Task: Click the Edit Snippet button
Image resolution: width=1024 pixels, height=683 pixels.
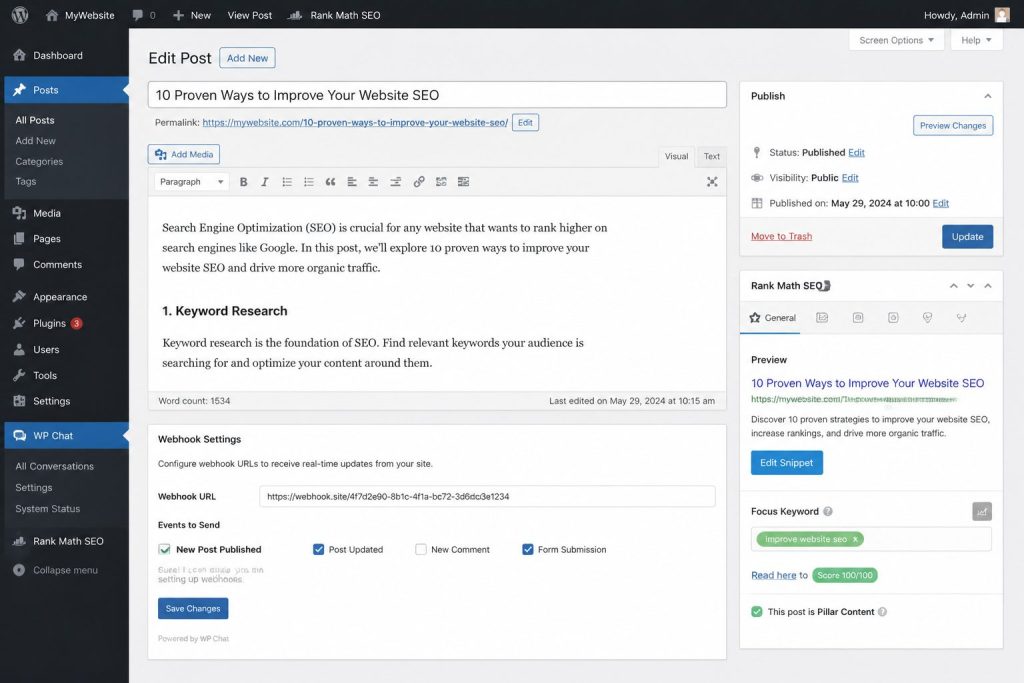Action: [x=786, y=463]
